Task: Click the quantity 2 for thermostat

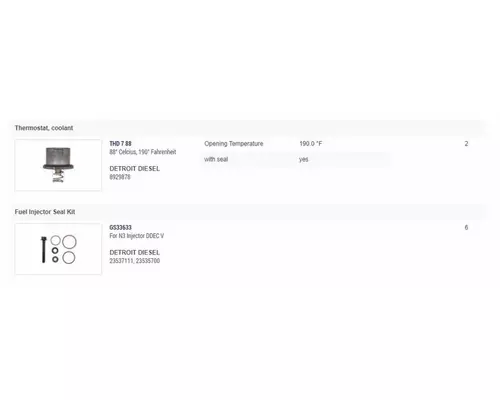Action: pyautogui.click(x=466, y=144)
